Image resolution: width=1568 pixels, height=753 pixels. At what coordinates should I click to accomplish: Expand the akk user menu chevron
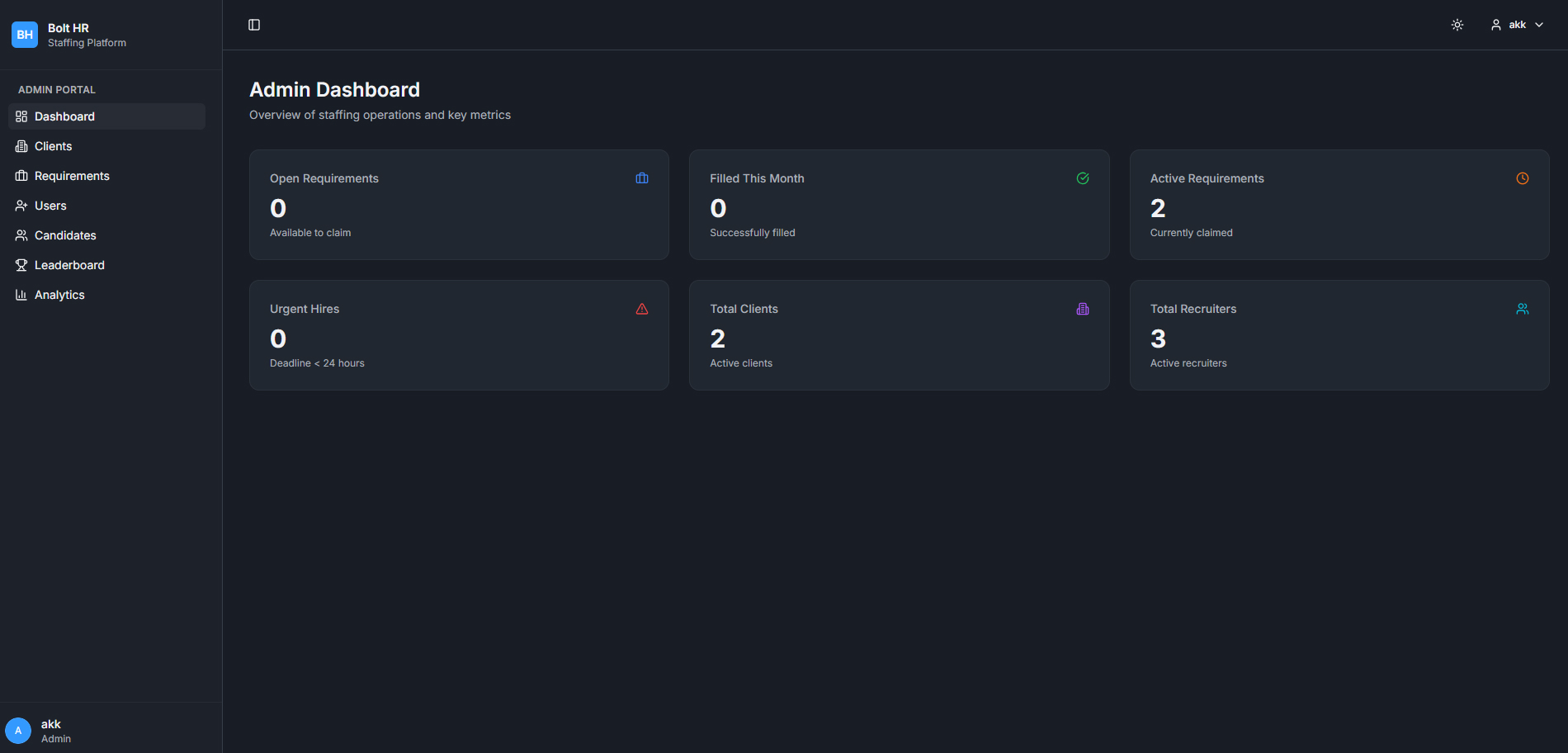click(x=1539, y=25)
